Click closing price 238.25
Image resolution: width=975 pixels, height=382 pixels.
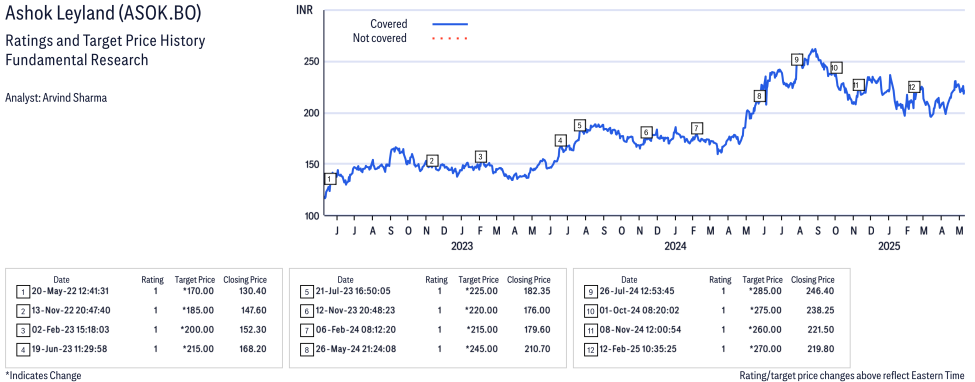coord(820,310)
